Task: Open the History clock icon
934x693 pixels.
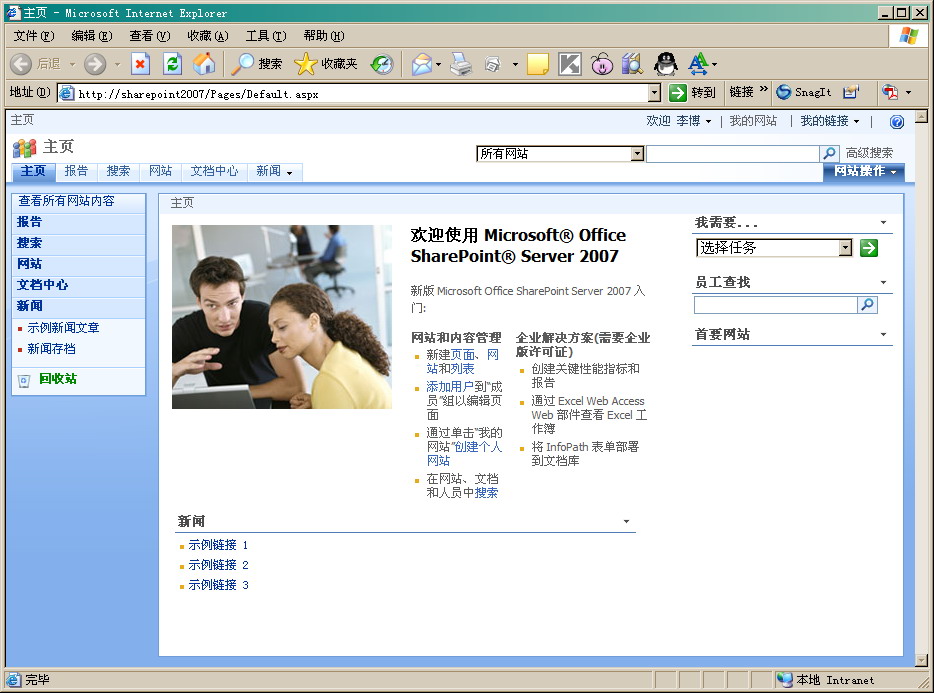Action: 382,64
